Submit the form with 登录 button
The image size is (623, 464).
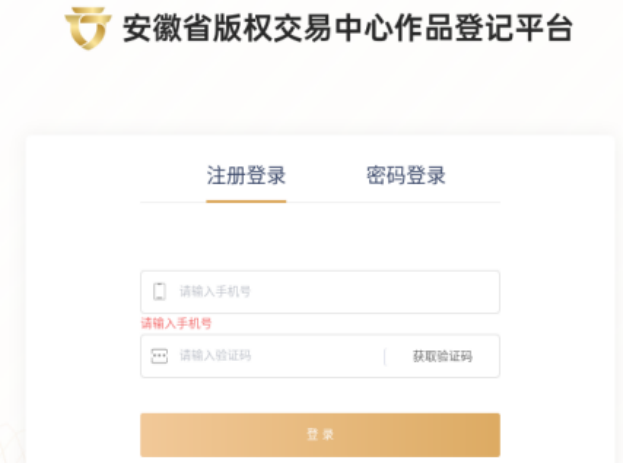click(x=320, y=435)
